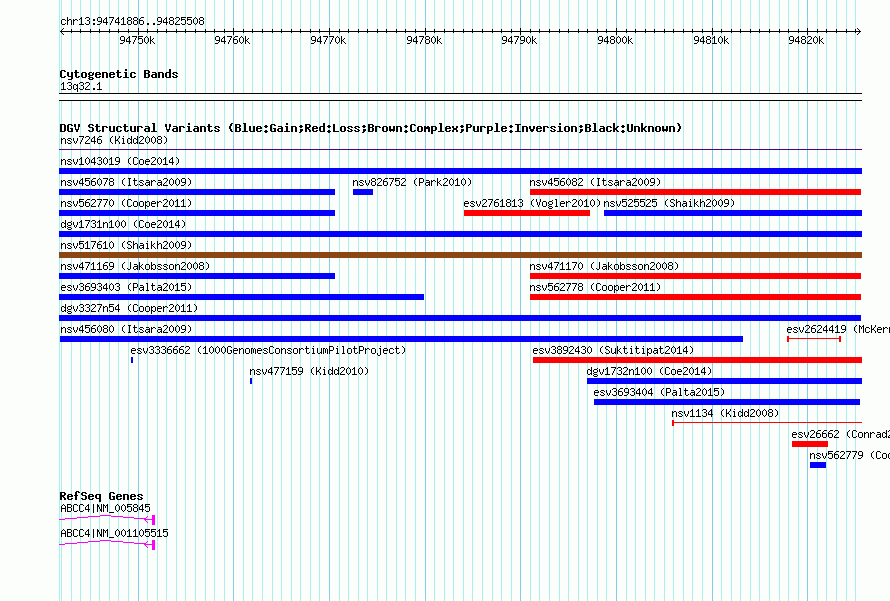This screenshot has height=601, width=890.
Task: Click the nsv562779 small blue bar
Action: (x=818, y=465)
